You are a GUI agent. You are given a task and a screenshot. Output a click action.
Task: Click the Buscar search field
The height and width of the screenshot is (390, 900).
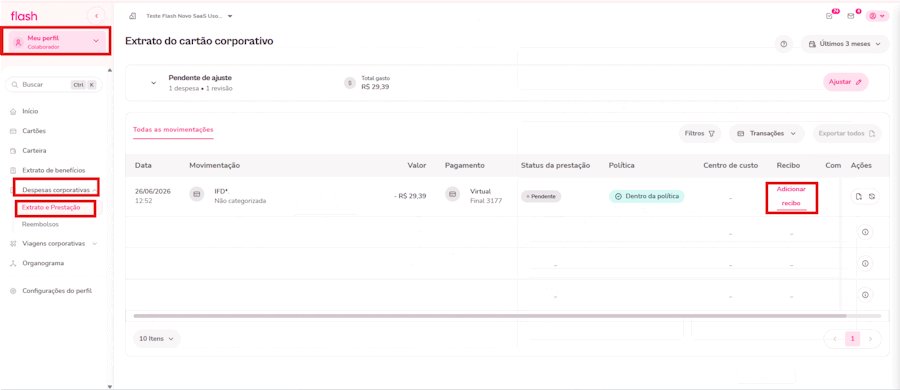[x=53, y=84]
